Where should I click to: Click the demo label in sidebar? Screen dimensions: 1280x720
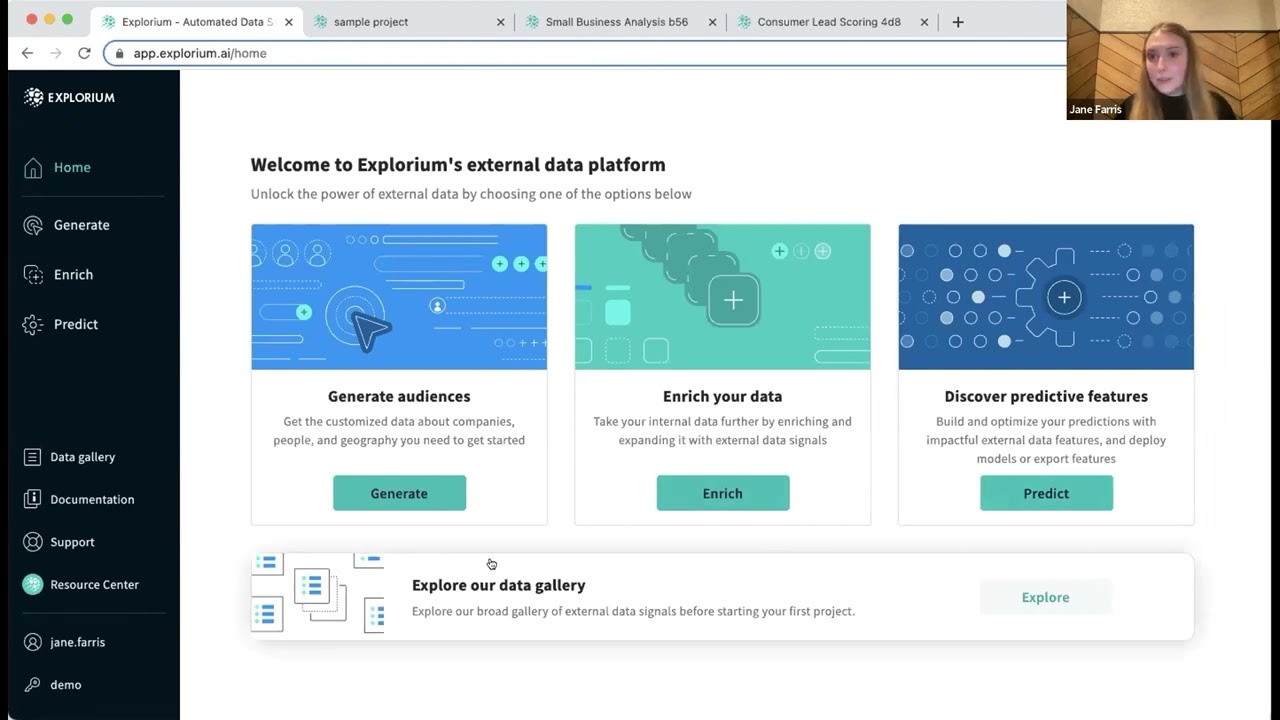click(x=66, y=685)
